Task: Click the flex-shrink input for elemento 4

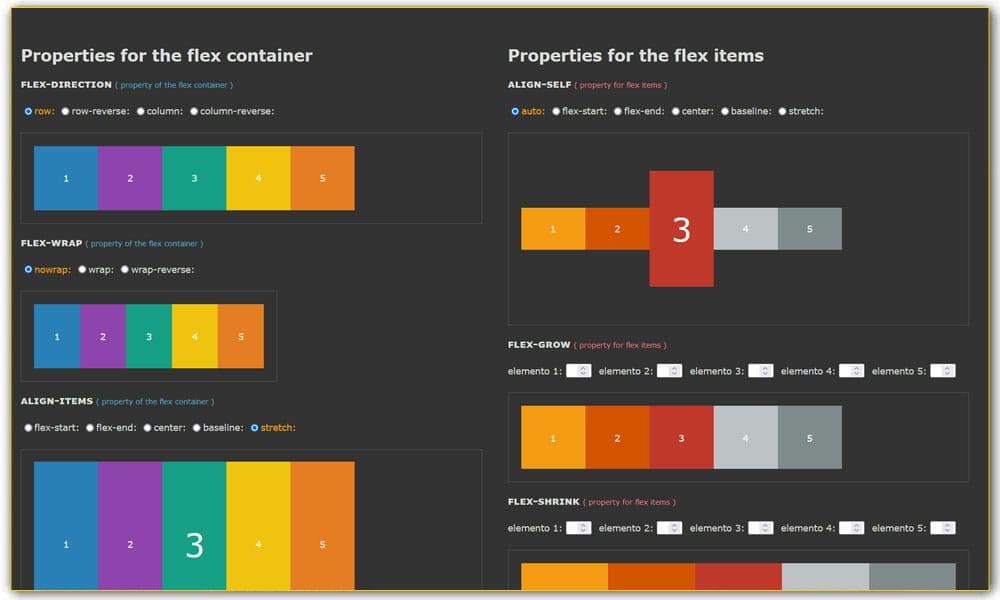Action: coord(850,527)
